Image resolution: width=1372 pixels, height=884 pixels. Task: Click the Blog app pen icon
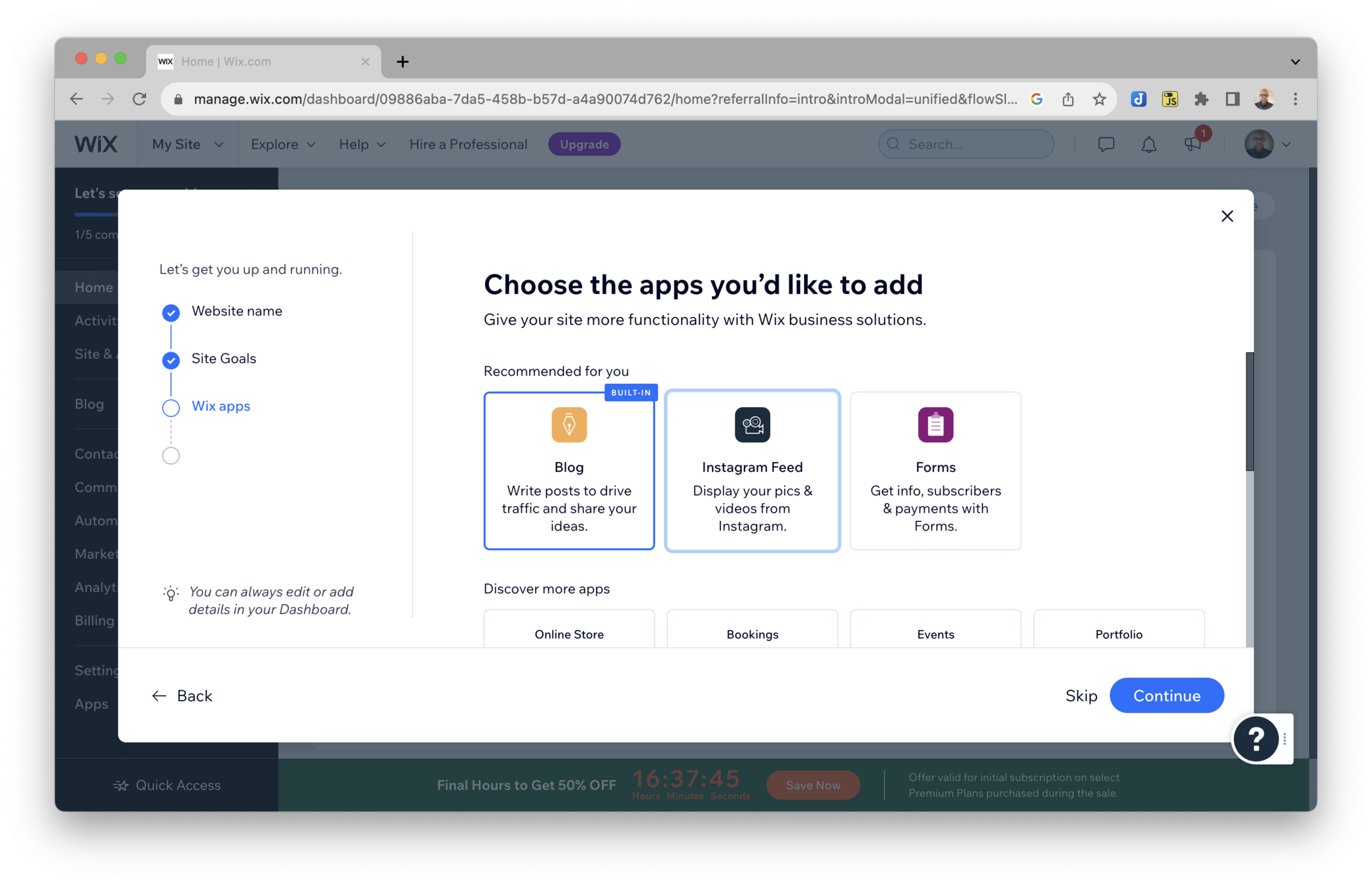pos(568,425)
